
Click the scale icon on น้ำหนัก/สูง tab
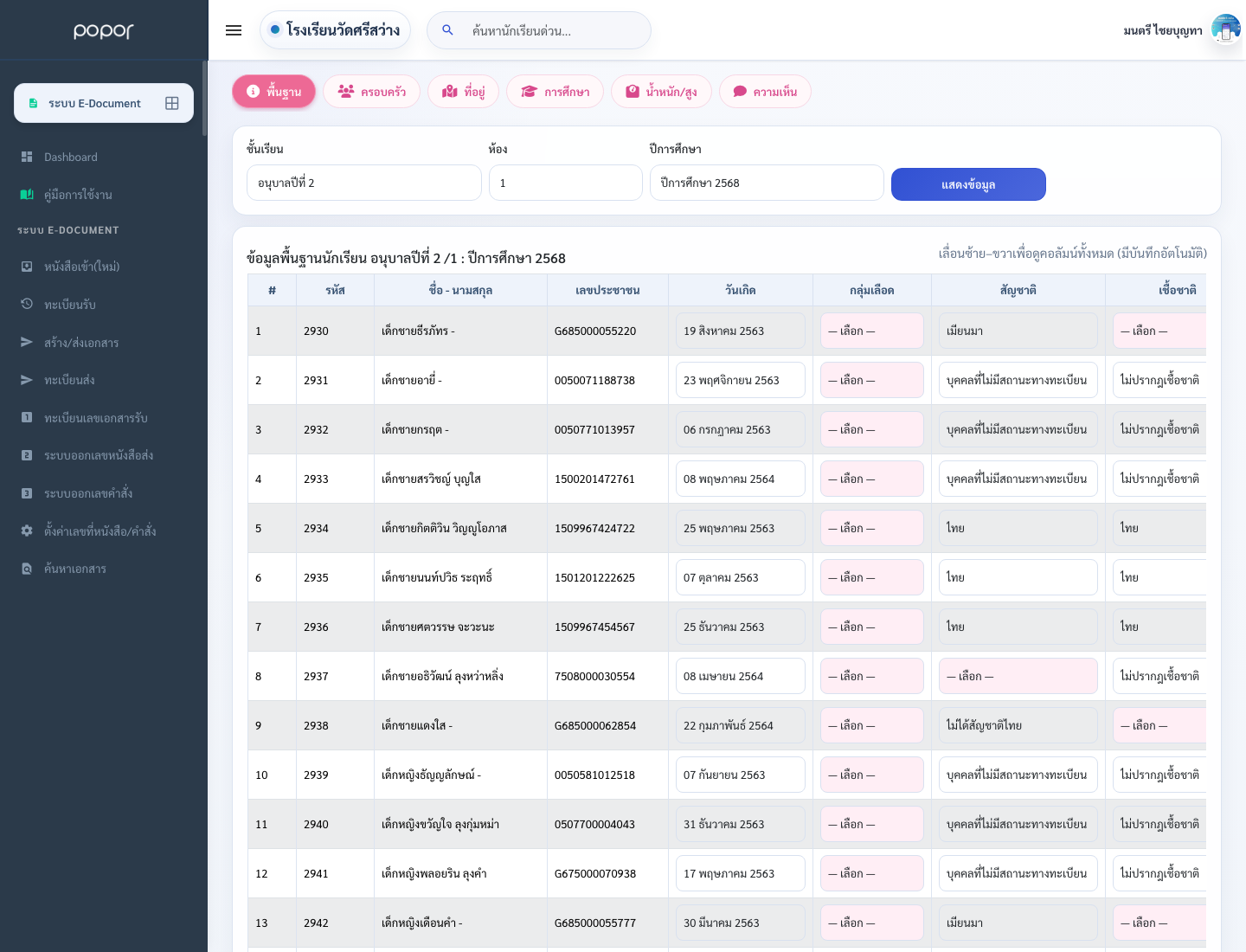pos(633,91)
